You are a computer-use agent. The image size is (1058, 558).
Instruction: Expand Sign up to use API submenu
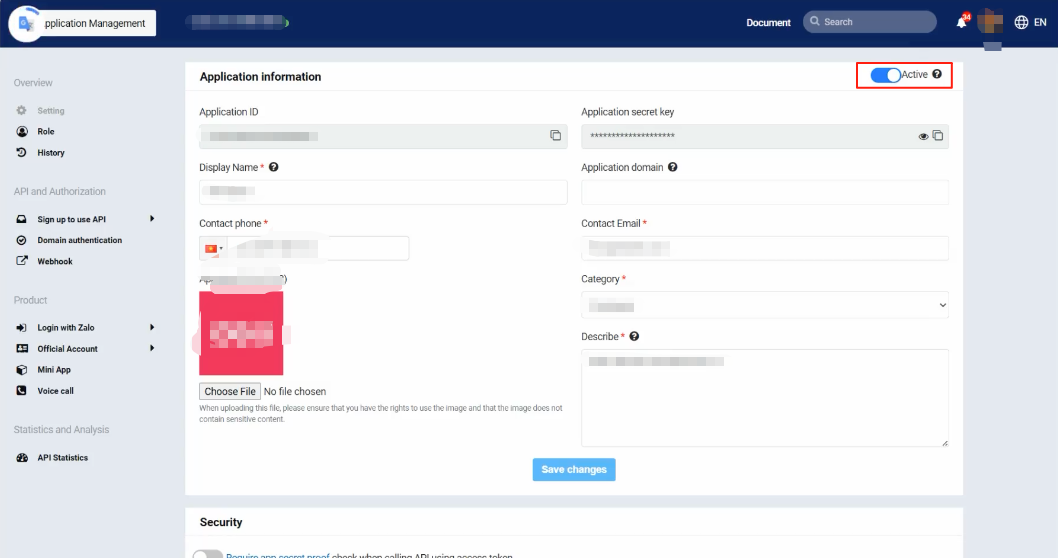152,219
